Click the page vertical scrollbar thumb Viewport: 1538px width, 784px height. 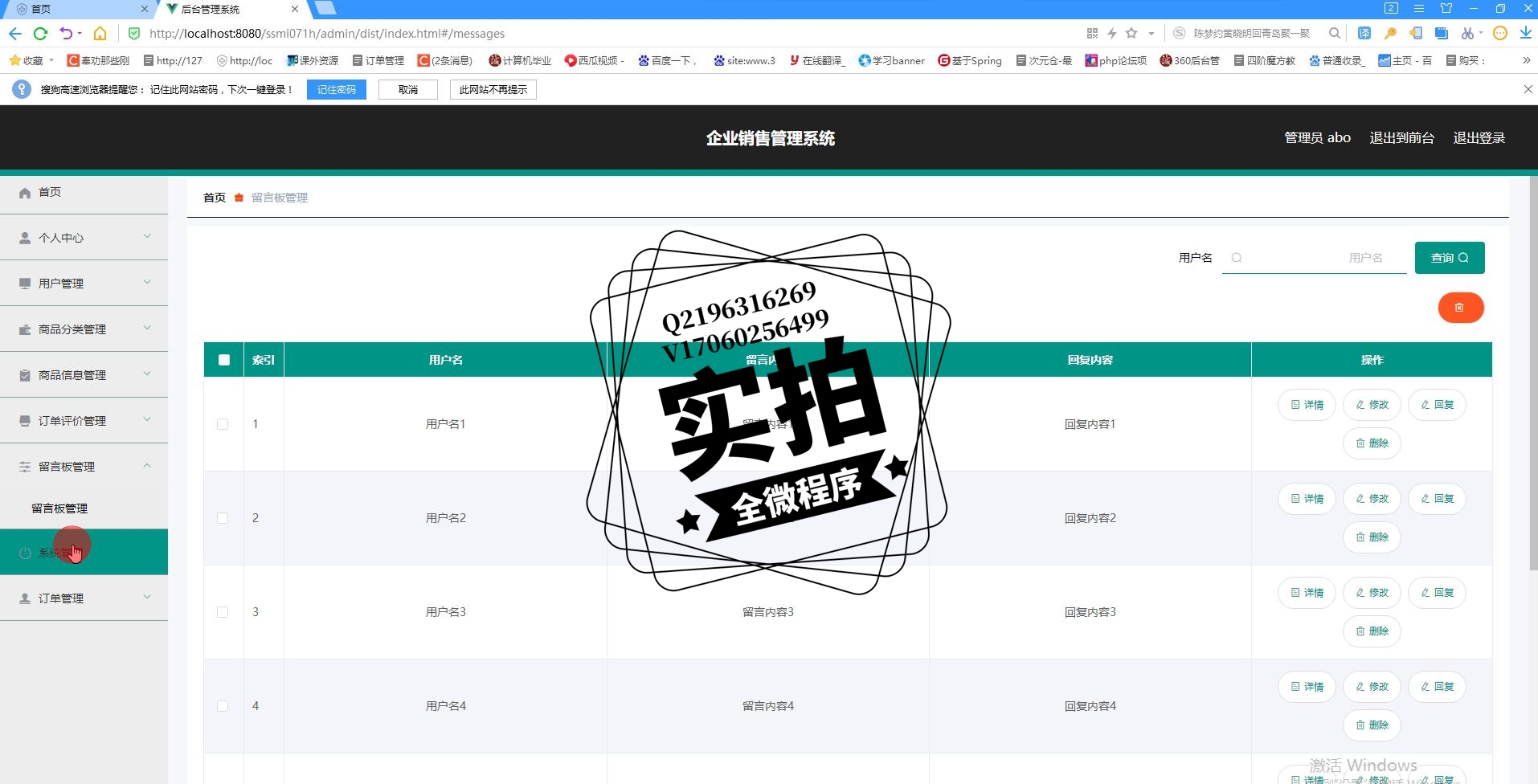tap(1533, 374)
